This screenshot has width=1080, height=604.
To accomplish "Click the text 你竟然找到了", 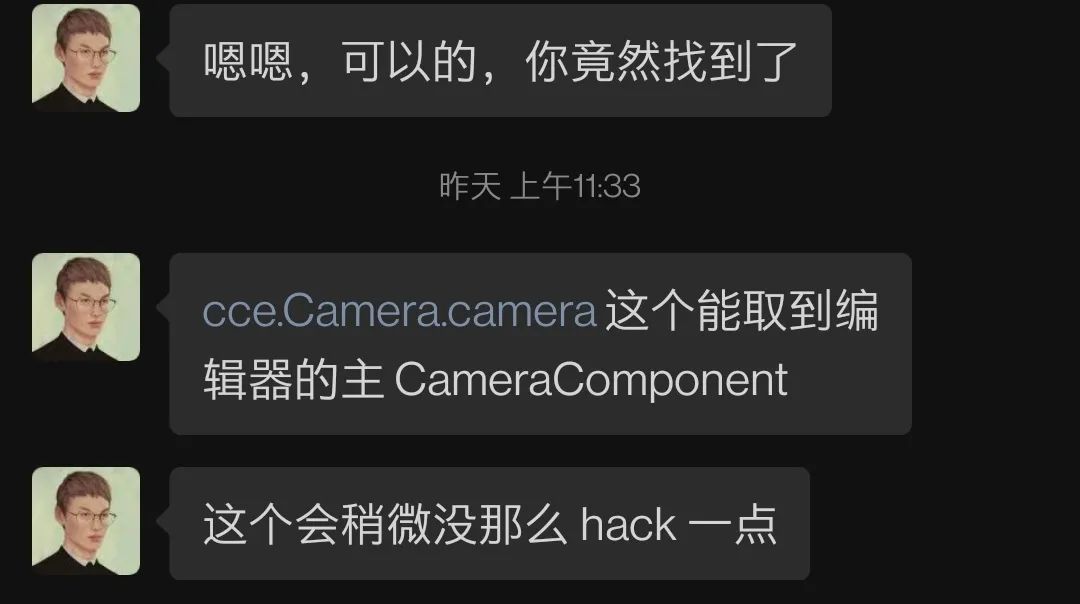I will coord(661,61).
